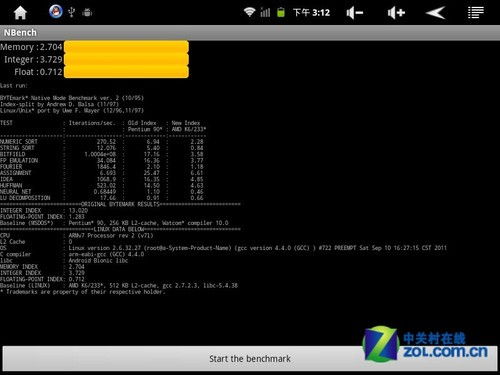Click the FOURIER result row

point(102,166)
